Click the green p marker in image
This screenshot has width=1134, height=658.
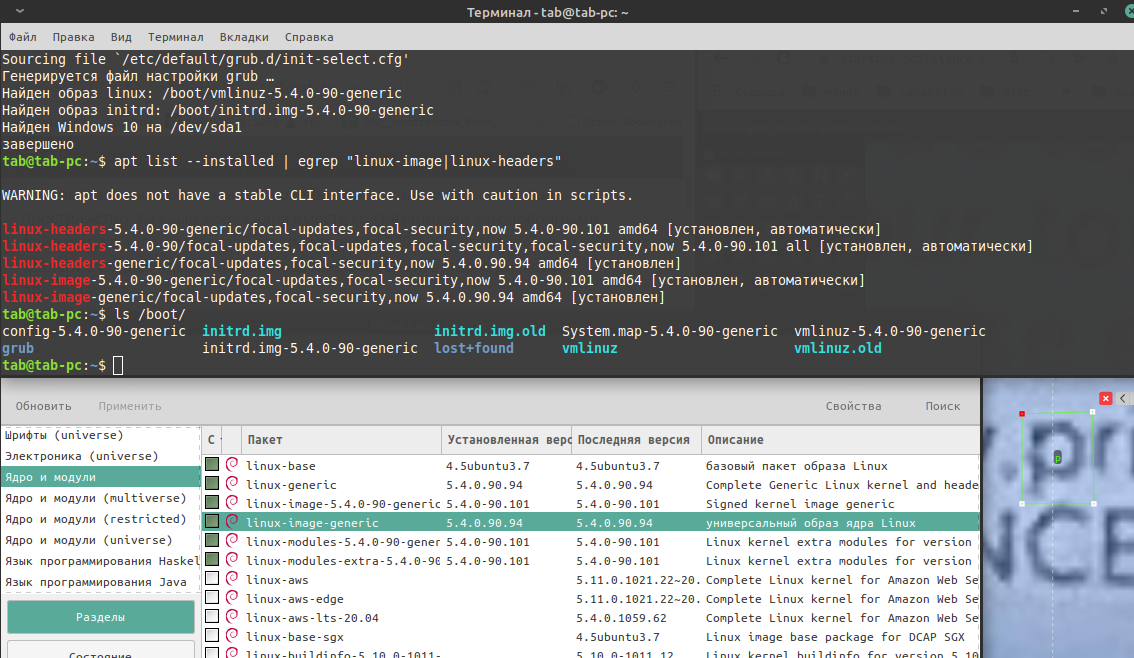(1057, 458)
